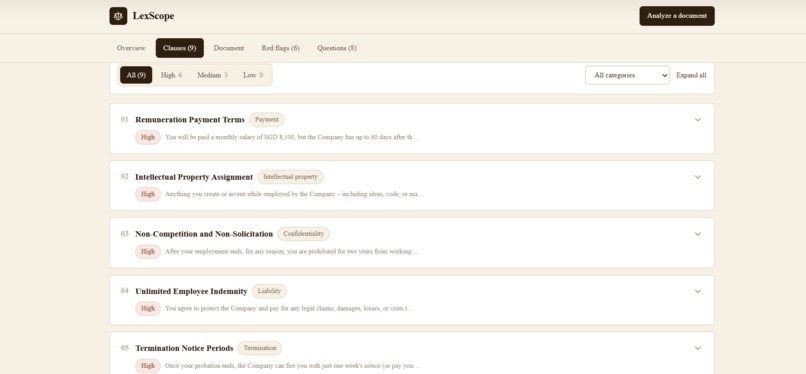Select the All (9) risk filter
The height and width of the screenshot is (374, 806).
pyautogui.click(x=136, y=75)
